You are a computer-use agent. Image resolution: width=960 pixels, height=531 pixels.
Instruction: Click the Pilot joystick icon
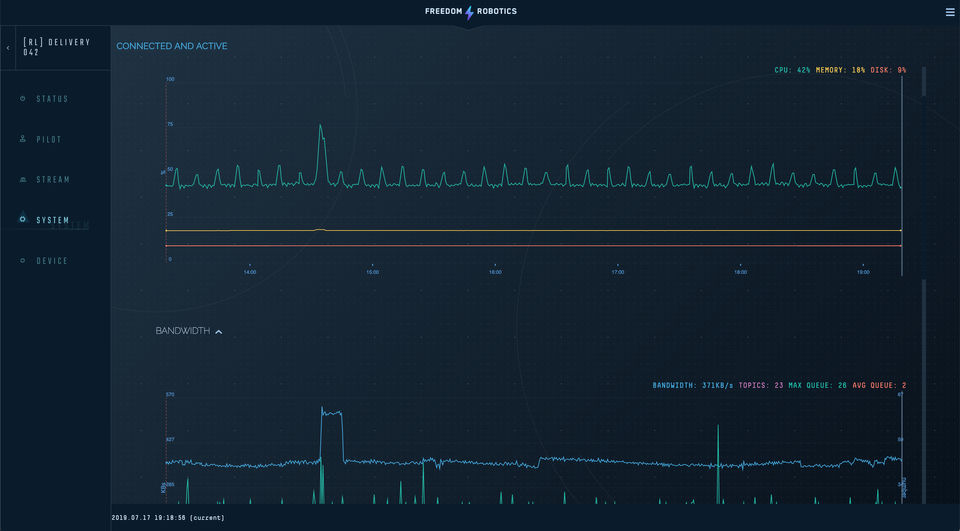(23, 139)
